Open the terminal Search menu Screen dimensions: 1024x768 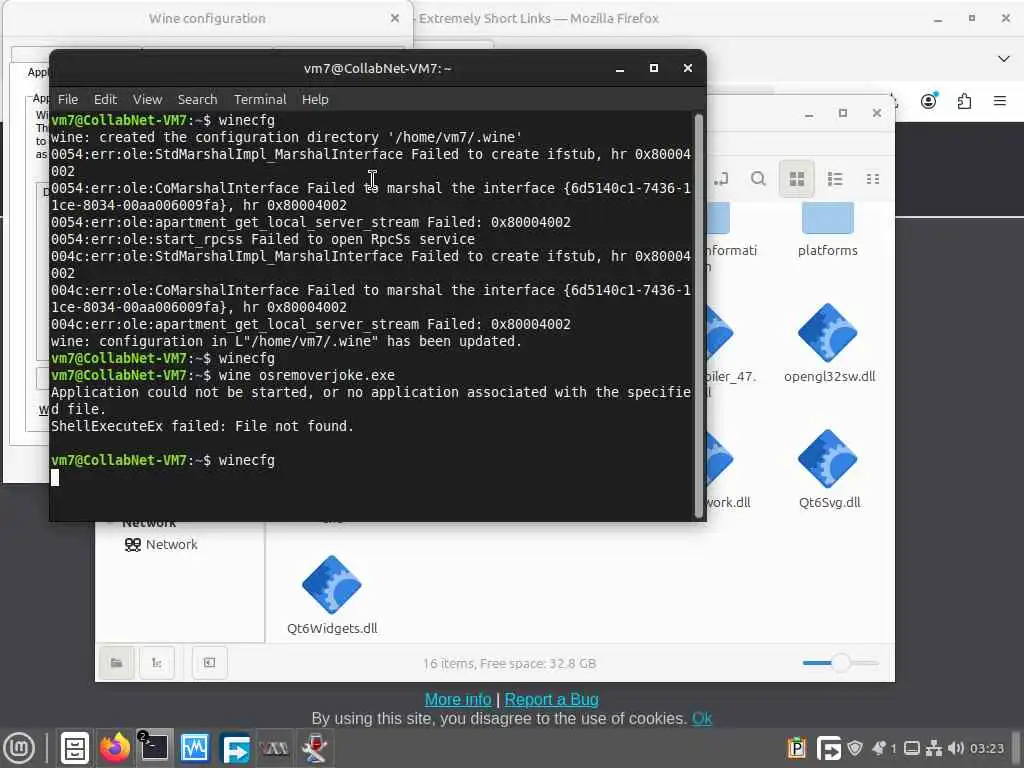coord(197,99)
